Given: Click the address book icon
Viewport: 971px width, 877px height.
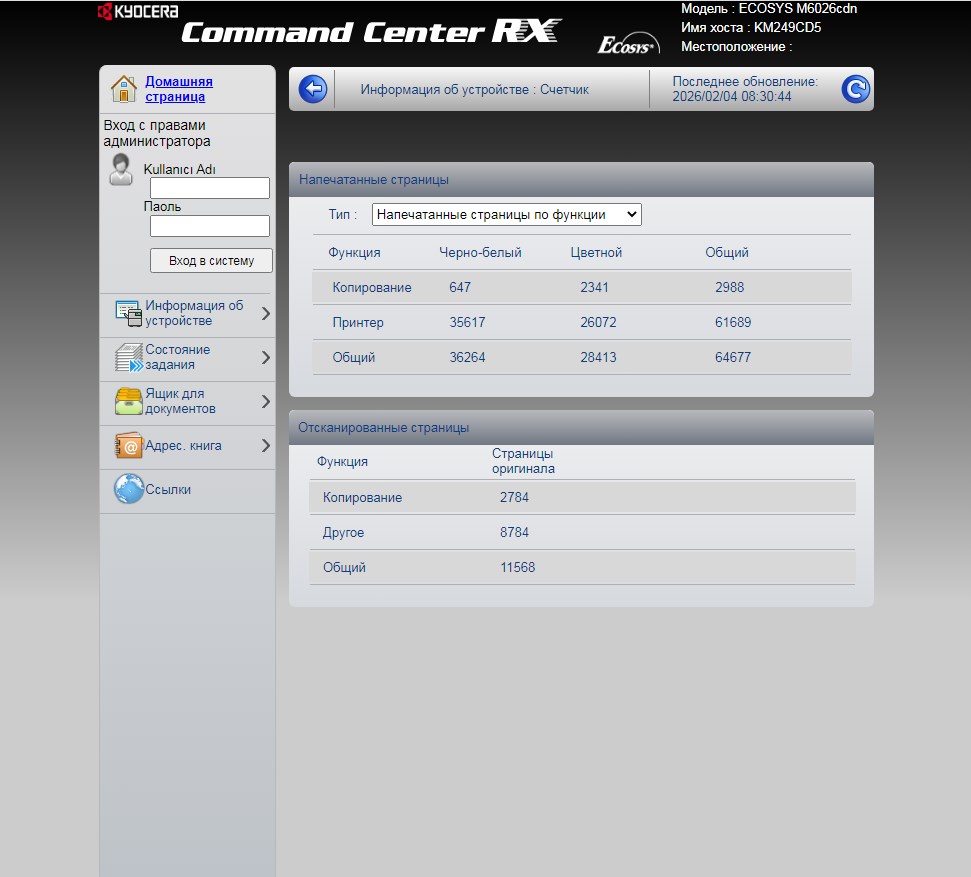Looking at the screenshot, I should (129, 445).
